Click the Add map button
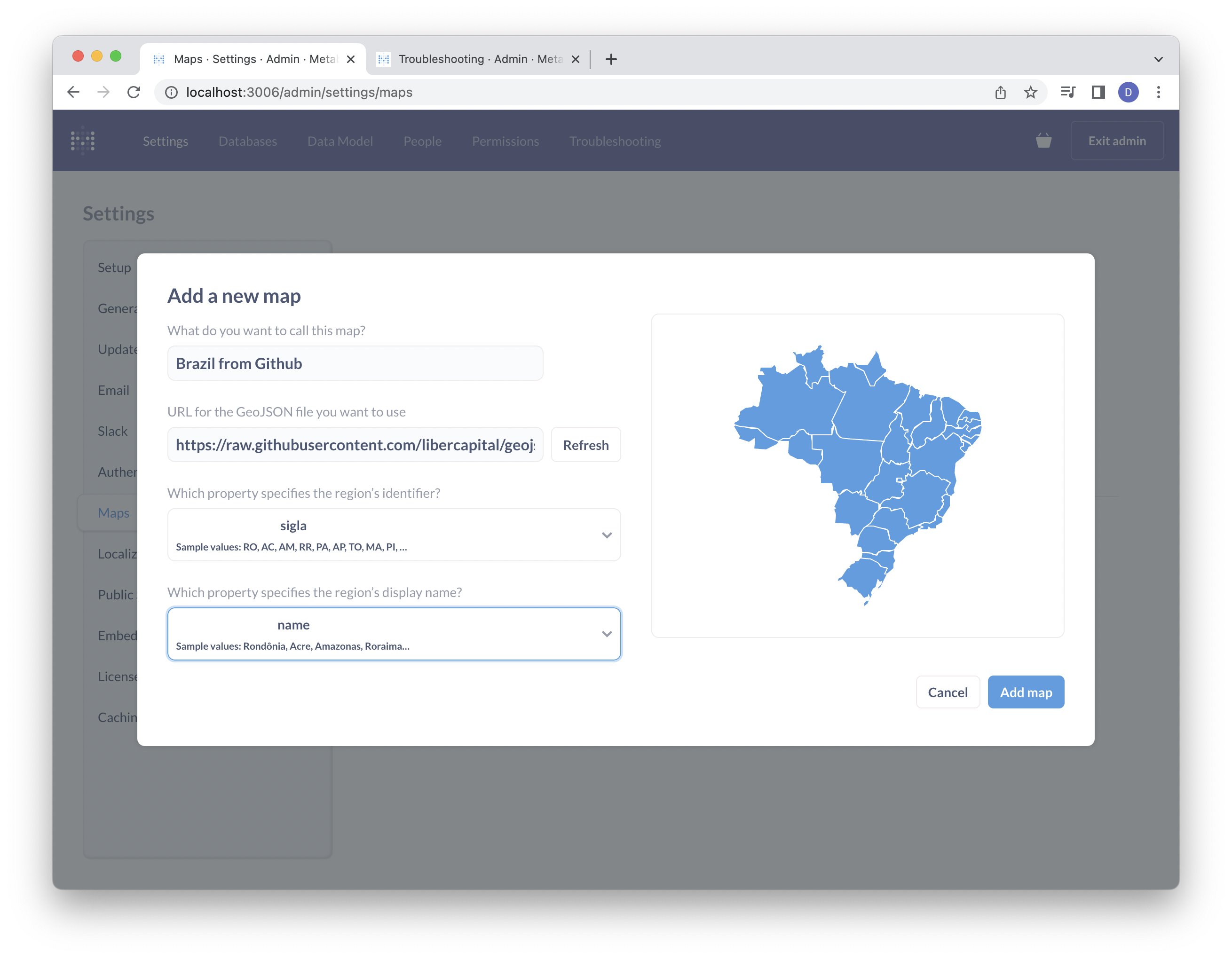The image size is (1232, 959). coord(1025,692)
